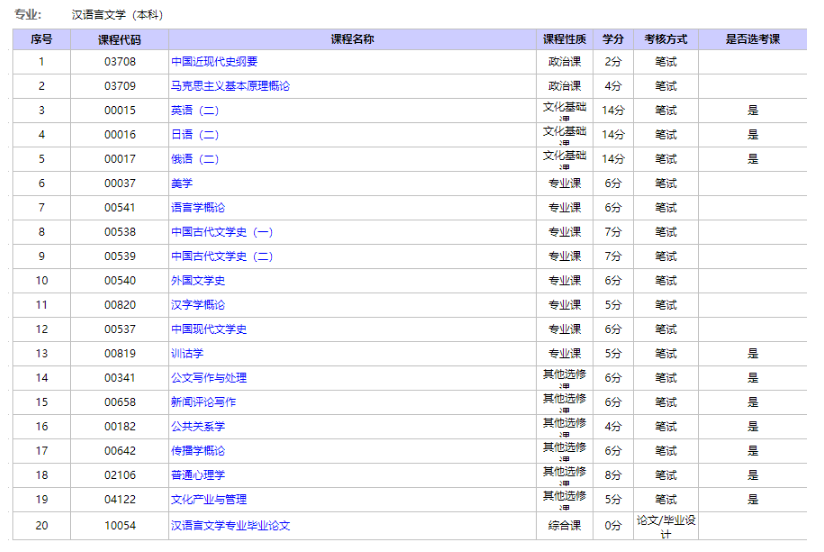Click 汉语言文学（本科） major title text
The image size is (824, 552).
118,15
